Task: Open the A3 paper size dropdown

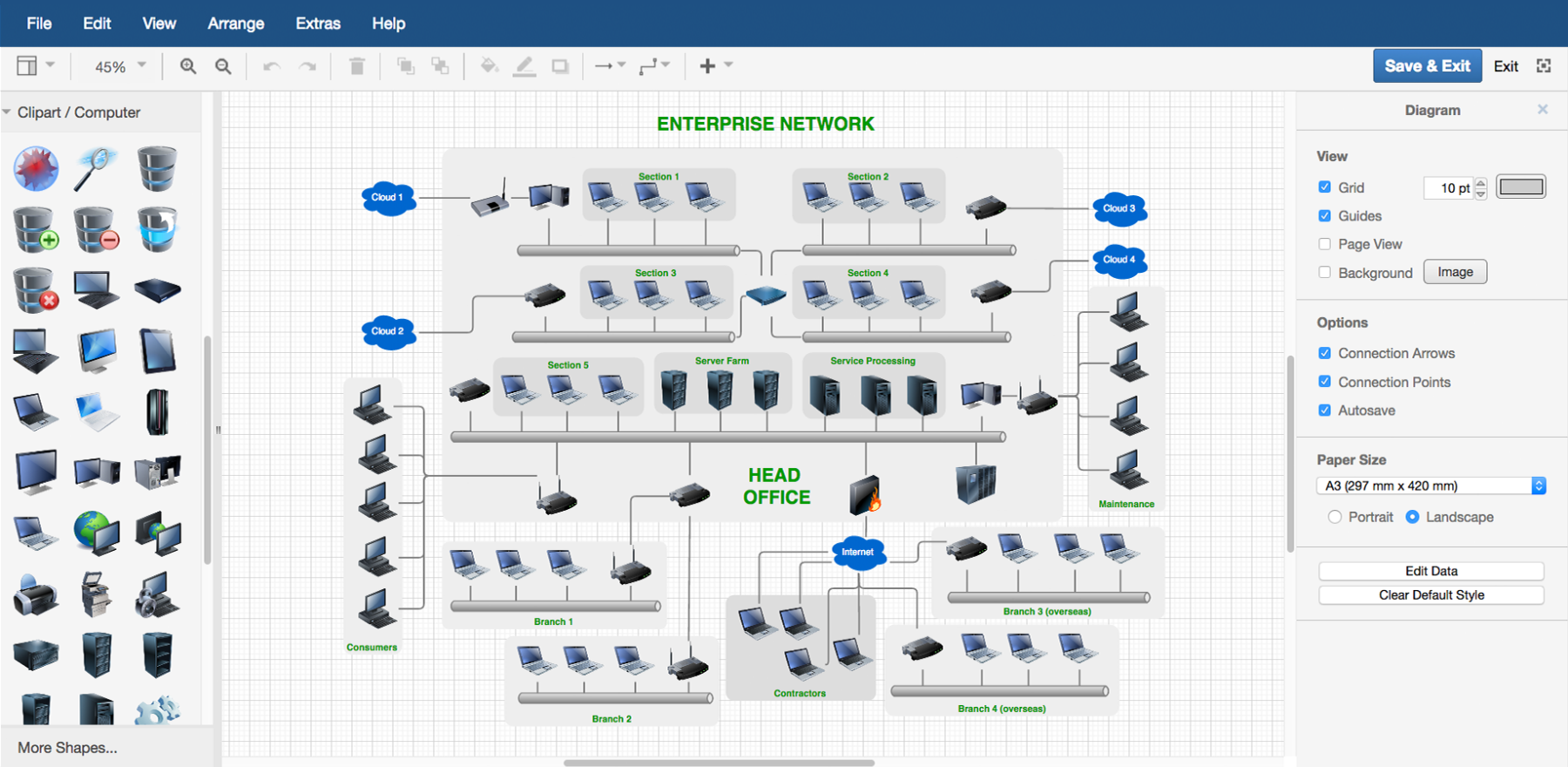Action: pos(1431,485)
